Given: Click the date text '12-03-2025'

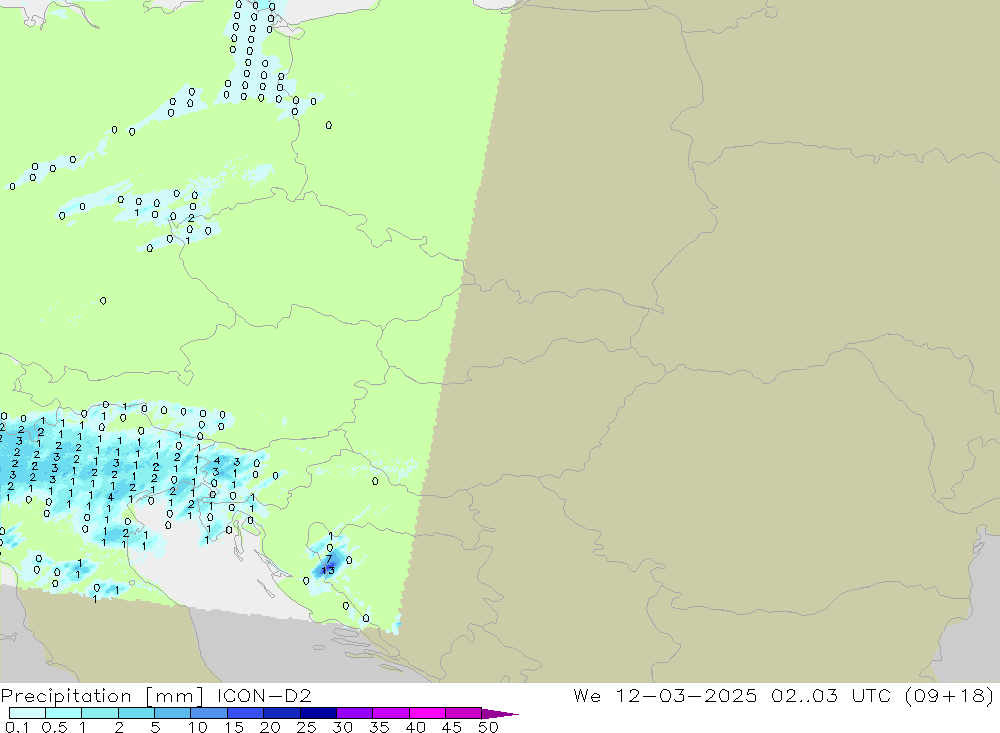Looking at the screenshot, I should click(686, 695).
